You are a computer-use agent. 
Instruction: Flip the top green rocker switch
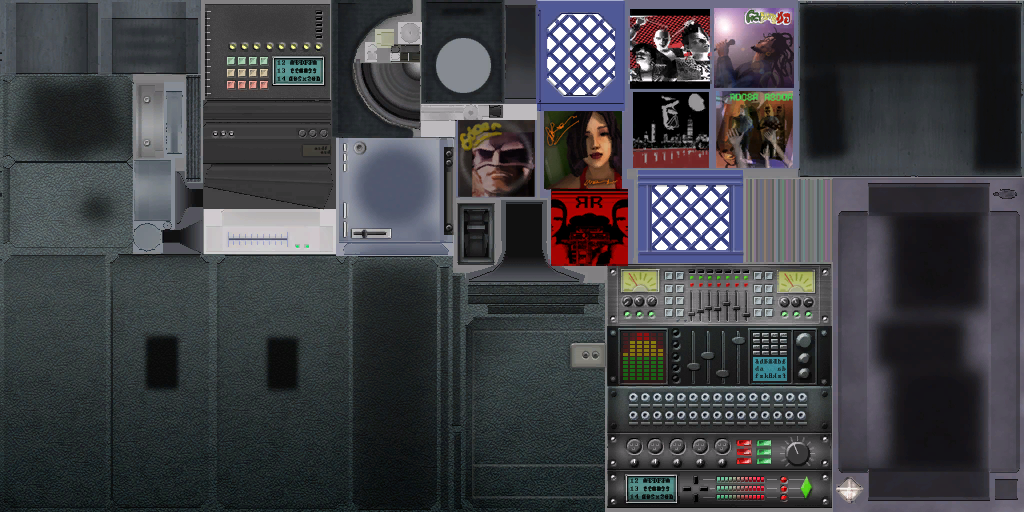click(764, 444)
